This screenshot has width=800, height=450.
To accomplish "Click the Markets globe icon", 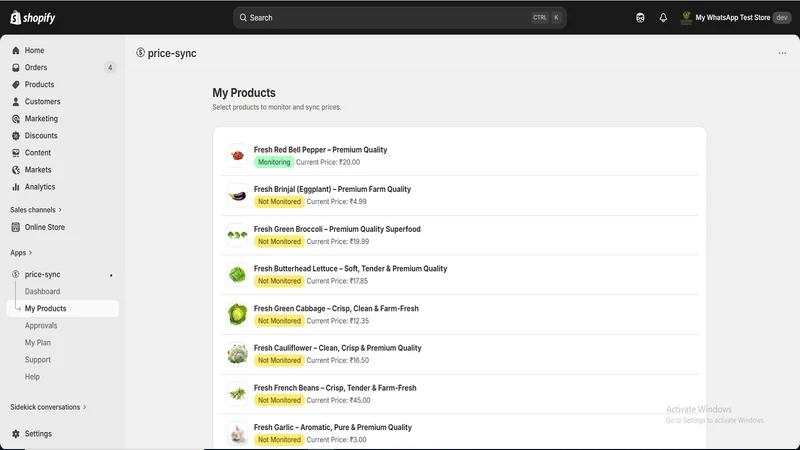I will pos(16,170).
